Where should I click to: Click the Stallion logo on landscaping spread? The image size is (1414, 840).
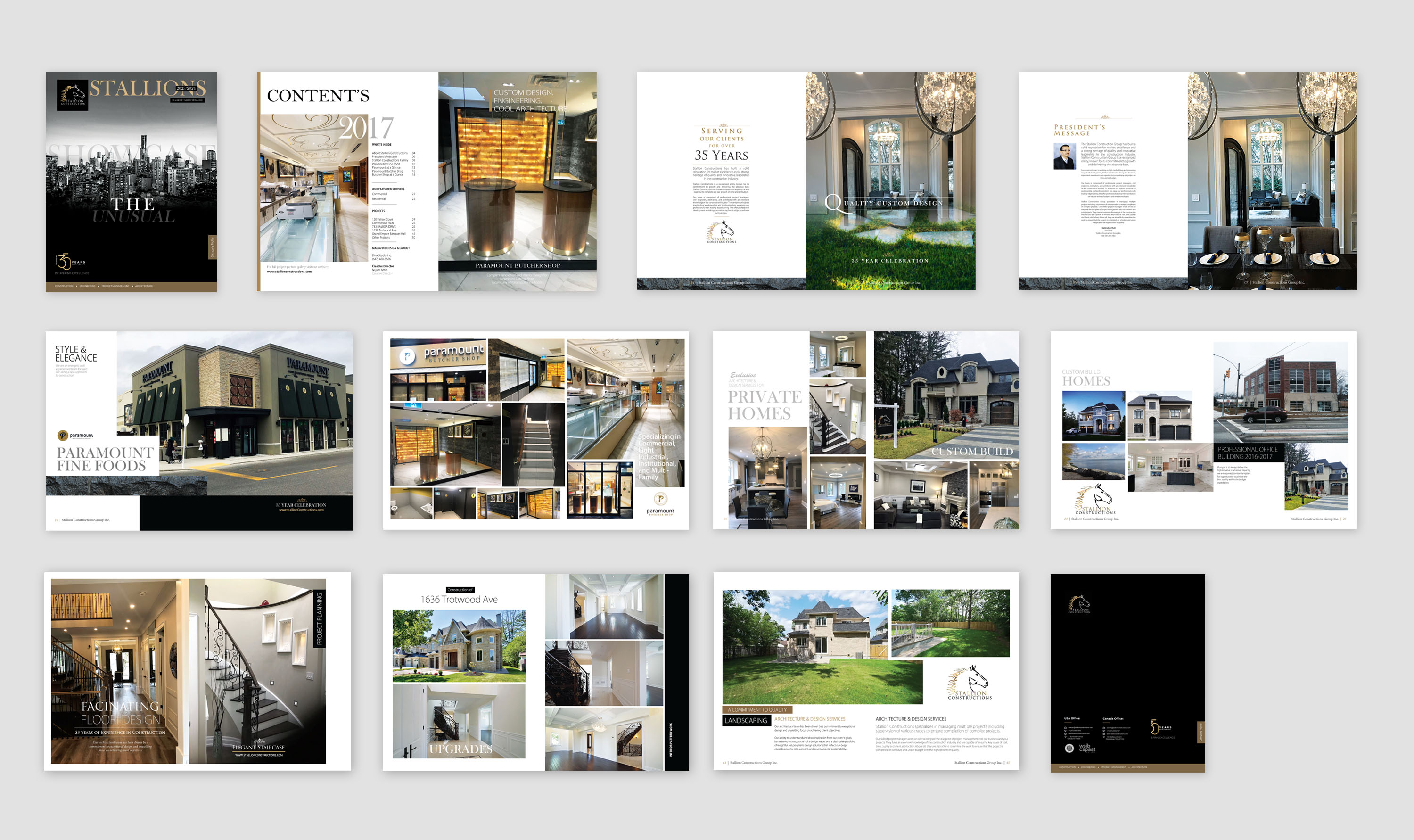point(970,683)
